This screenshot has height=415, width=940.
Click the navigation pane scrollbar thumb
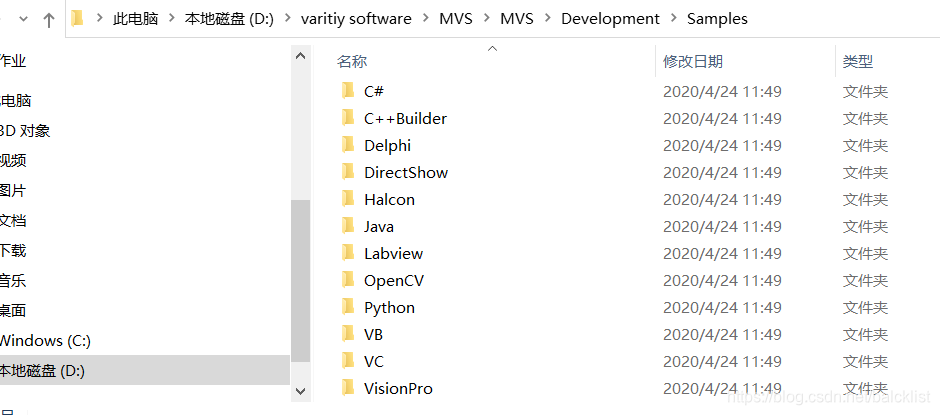coord(300,281)
